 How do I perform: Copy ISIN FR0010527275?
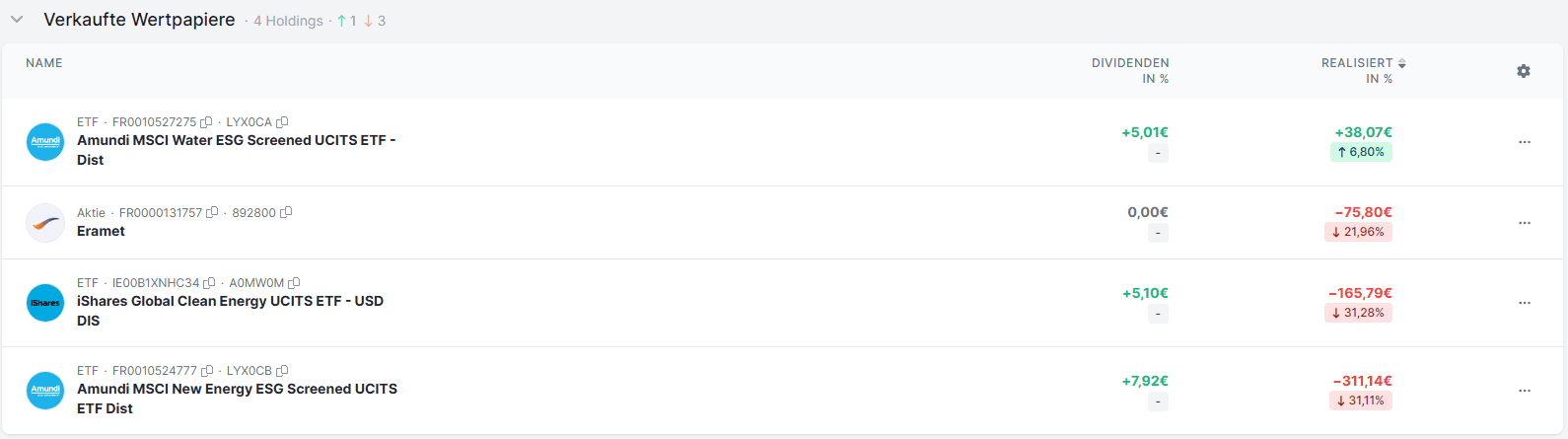click(x=206, y=122)
